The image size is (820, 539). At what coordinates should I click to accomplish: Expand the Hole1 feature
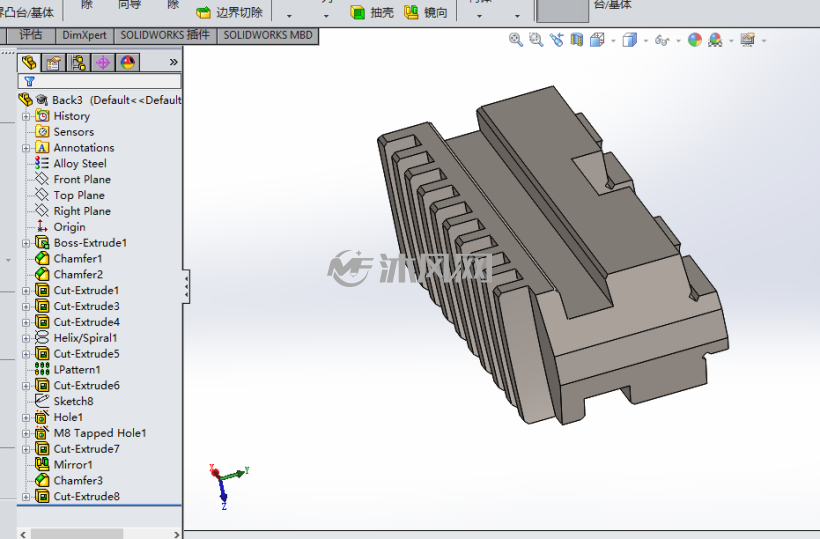coord(26,418)
